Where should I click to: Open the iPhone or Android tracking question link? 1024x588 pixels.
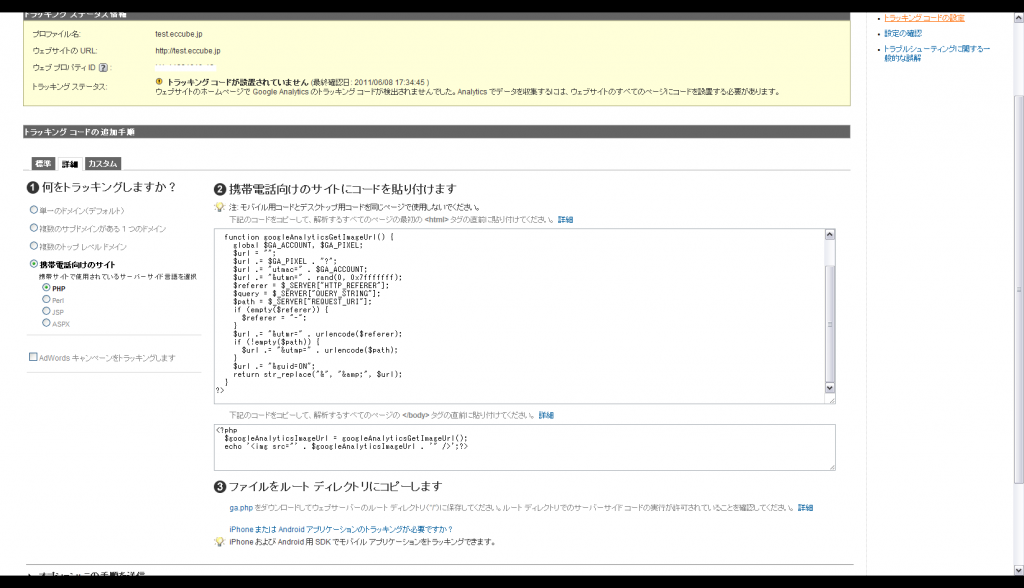point(341,529)
